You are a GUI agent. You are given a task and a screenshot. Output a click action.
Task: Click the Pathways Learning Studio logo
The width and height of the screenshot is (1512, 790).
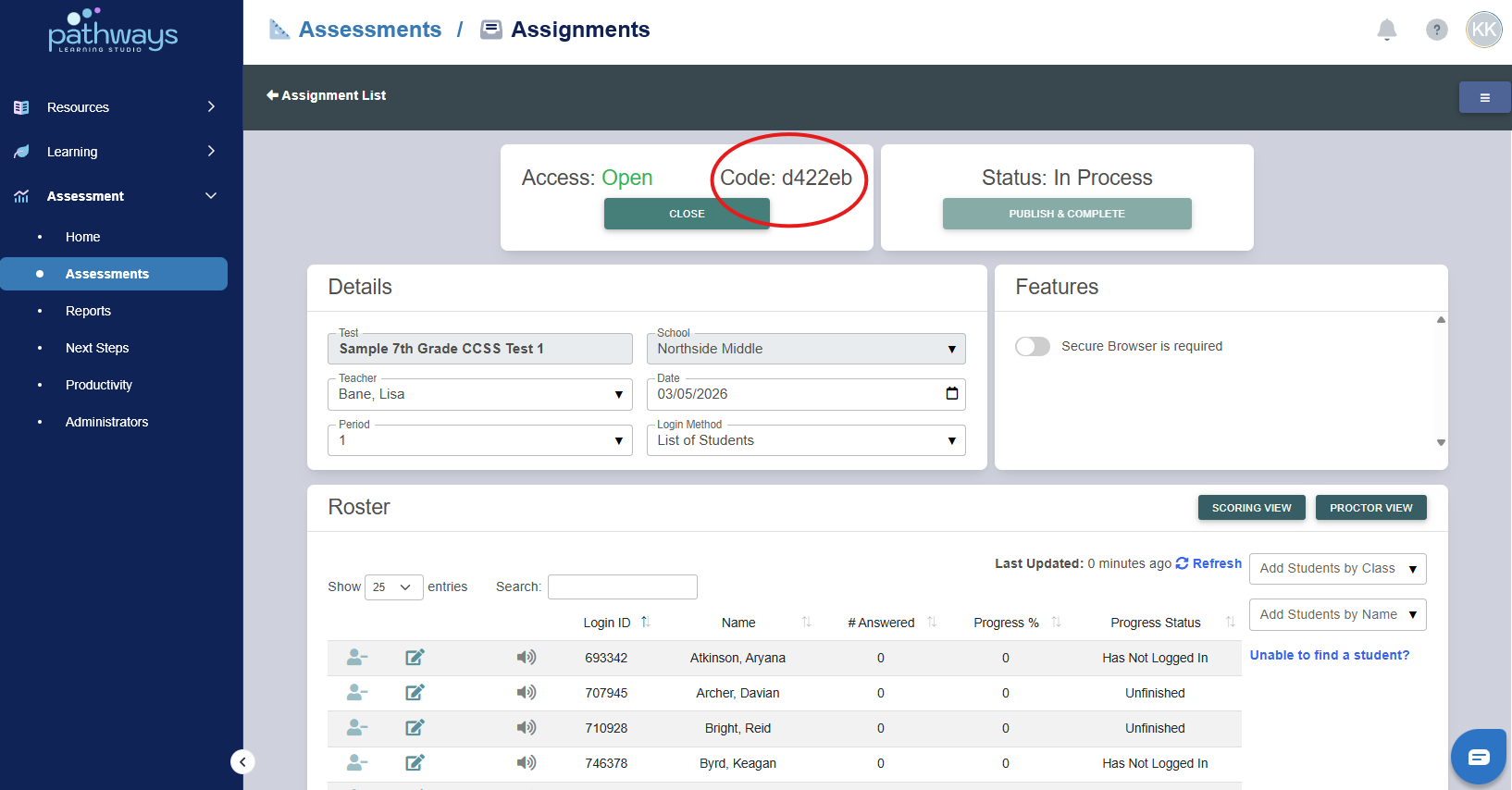113,31
